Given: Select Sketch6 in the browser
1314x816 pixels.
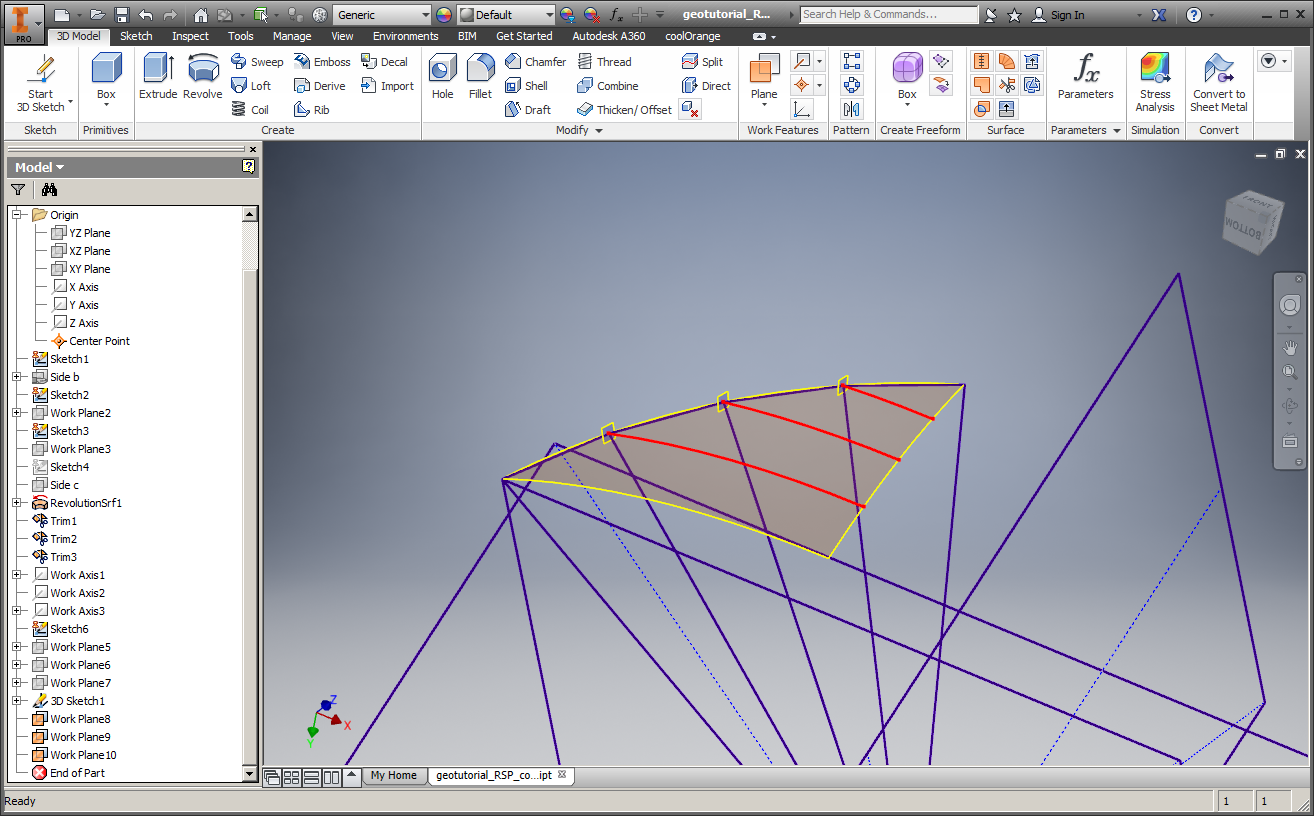Looking at the screenshot, I should pos(69,629).
